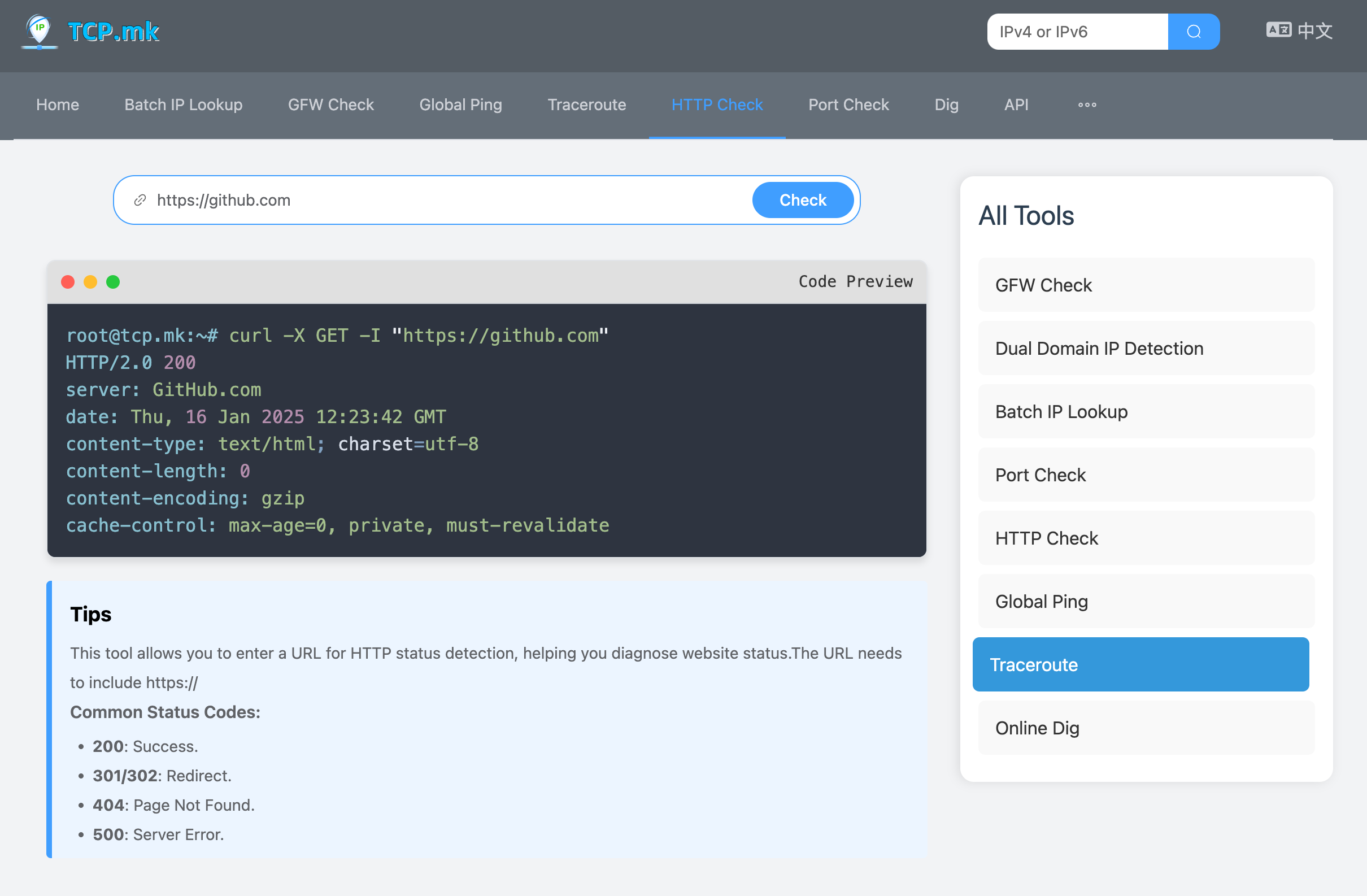Viewport: 1367px width, 896px height.
Task: Click the yellow dot in code preview
Action: pos(90,282)
